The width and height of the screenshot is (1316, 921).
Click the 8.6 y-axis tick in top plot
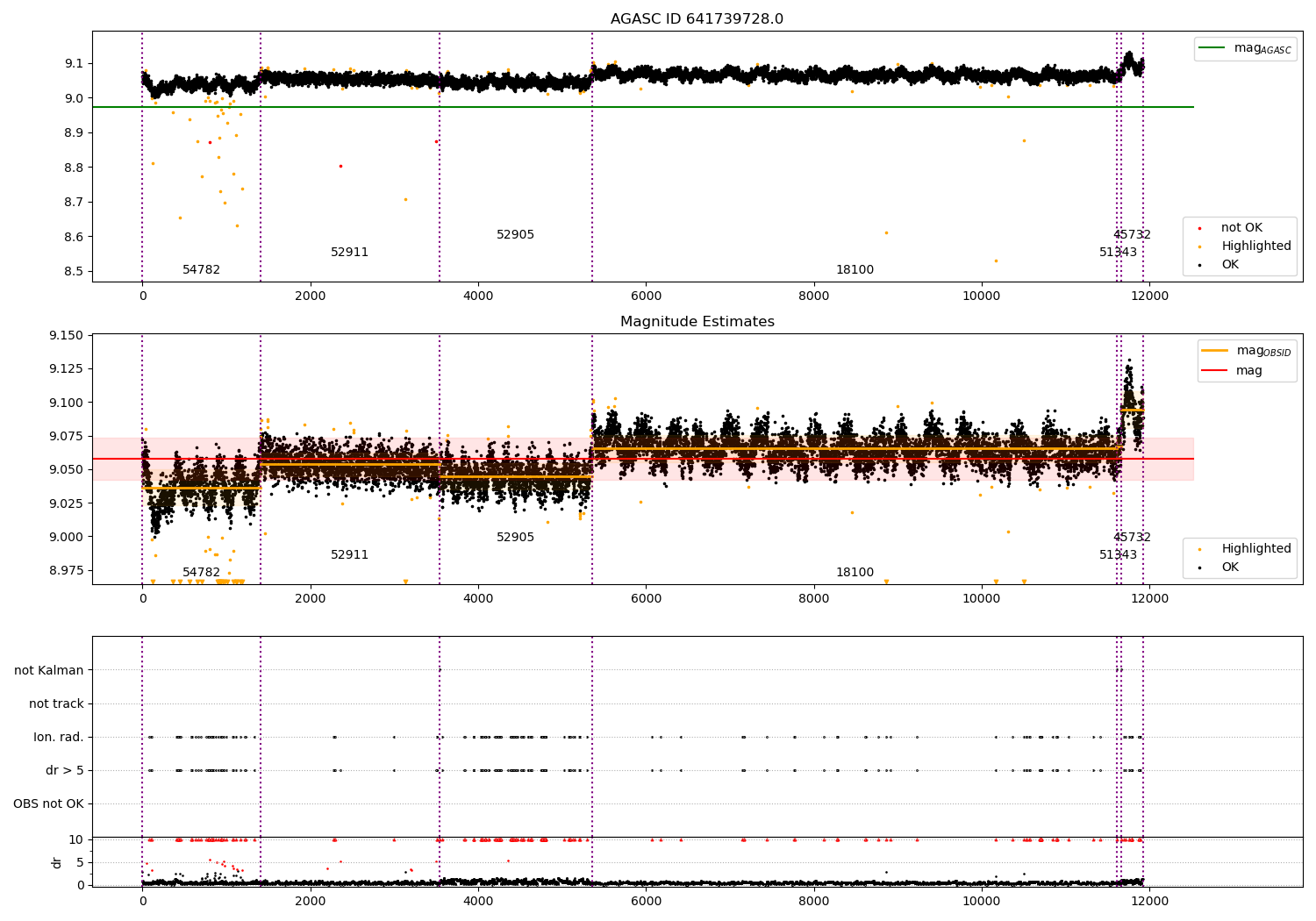tap(74, 237)
